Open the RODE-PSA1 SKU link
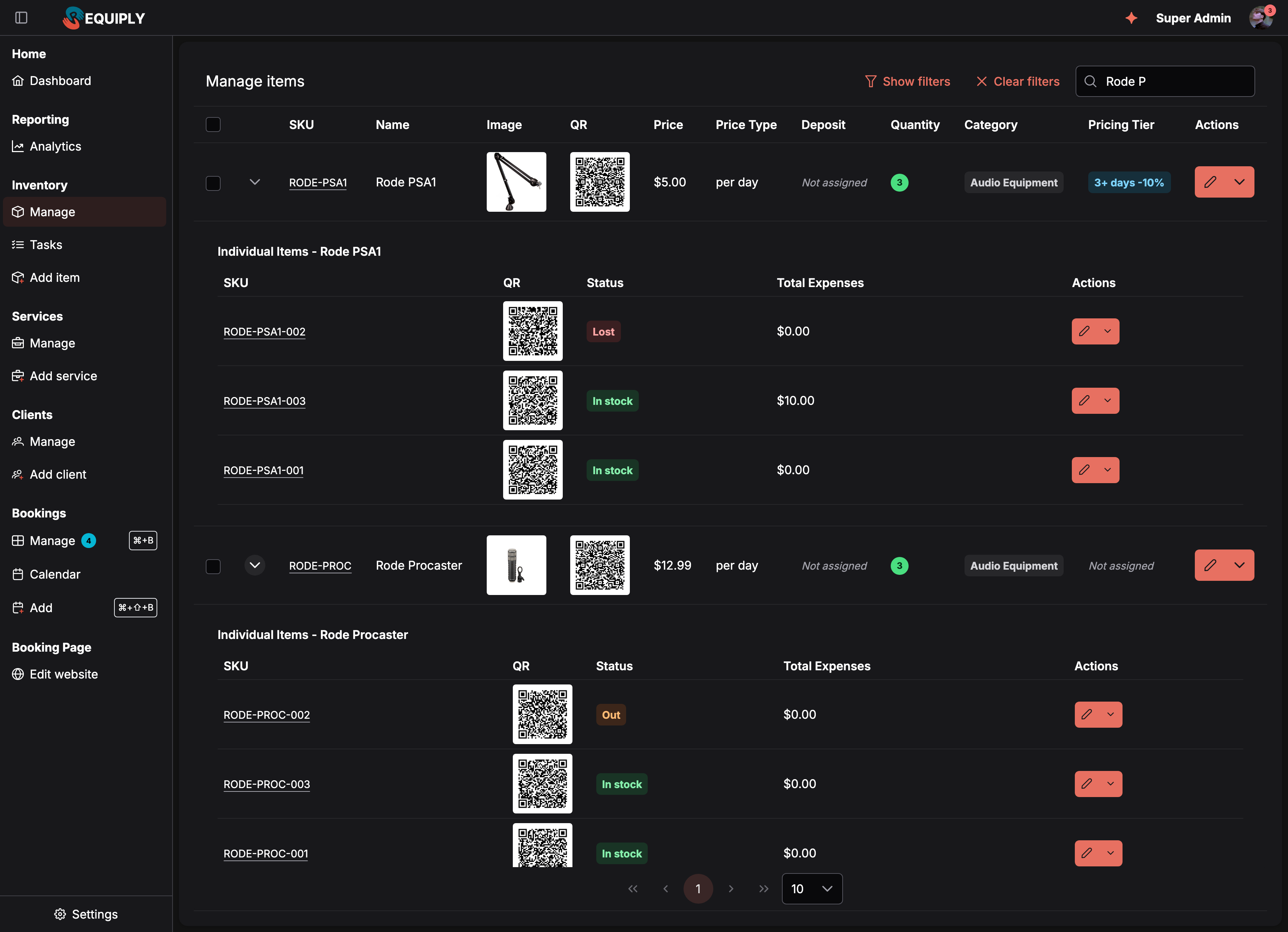 [318, 182]
